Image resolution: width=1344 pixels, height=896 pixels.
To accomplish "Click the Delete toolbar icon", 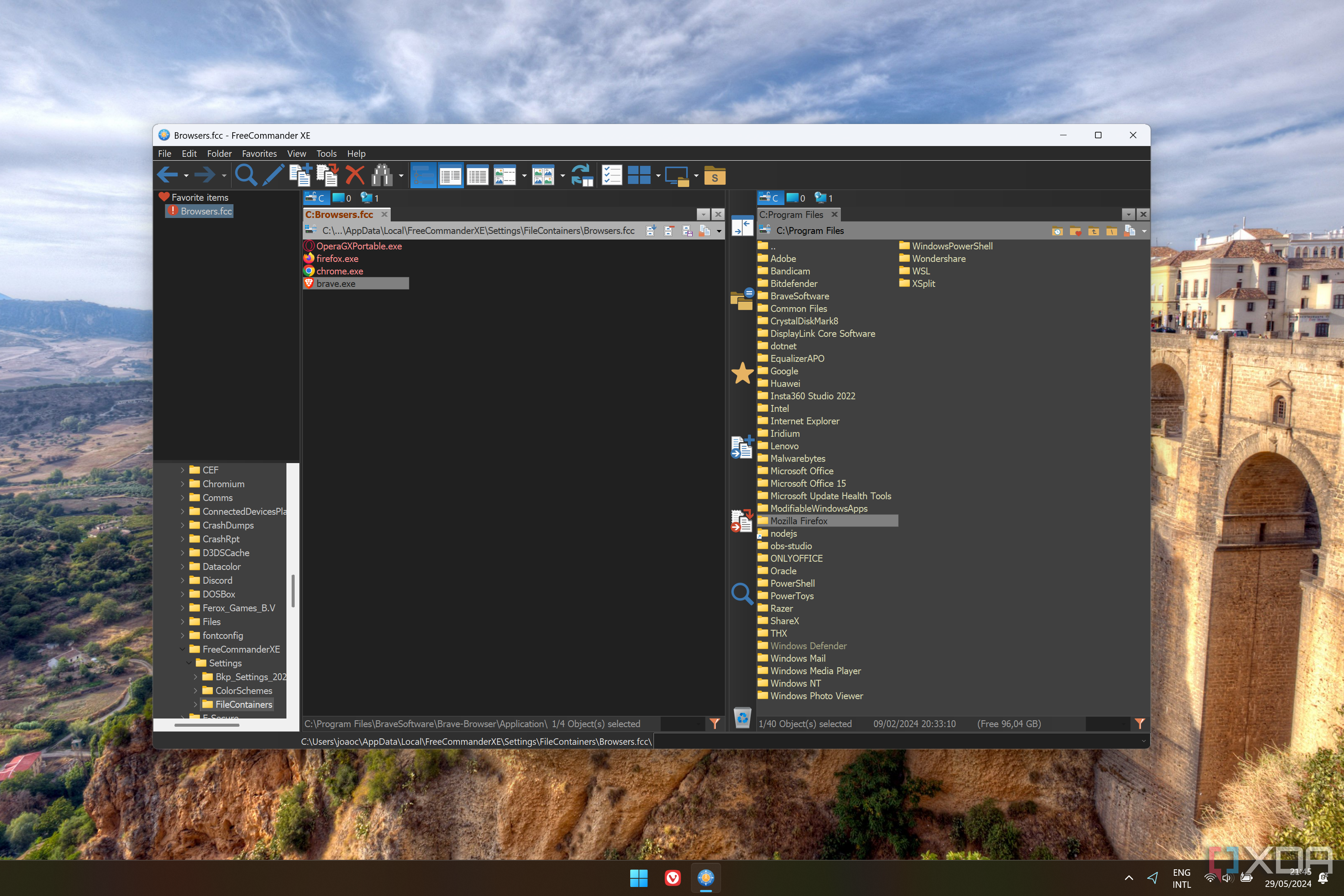I will [356, 177].
